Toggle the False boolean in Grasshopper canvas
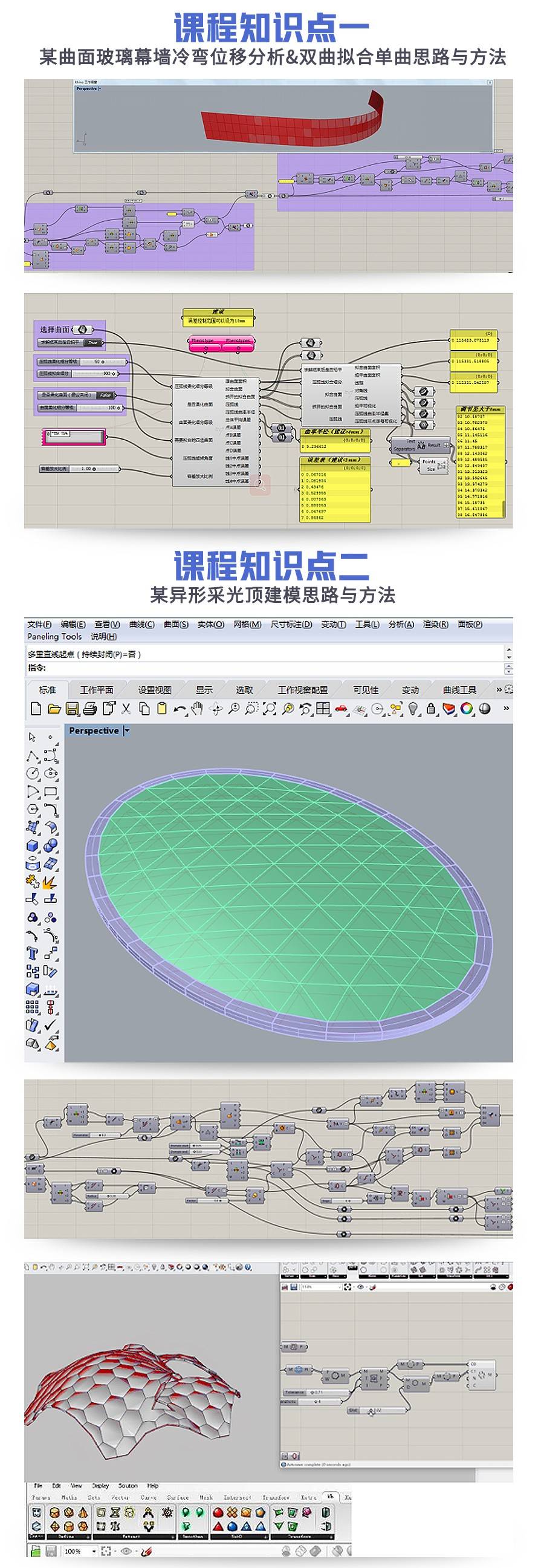 [x=106, y=395]
